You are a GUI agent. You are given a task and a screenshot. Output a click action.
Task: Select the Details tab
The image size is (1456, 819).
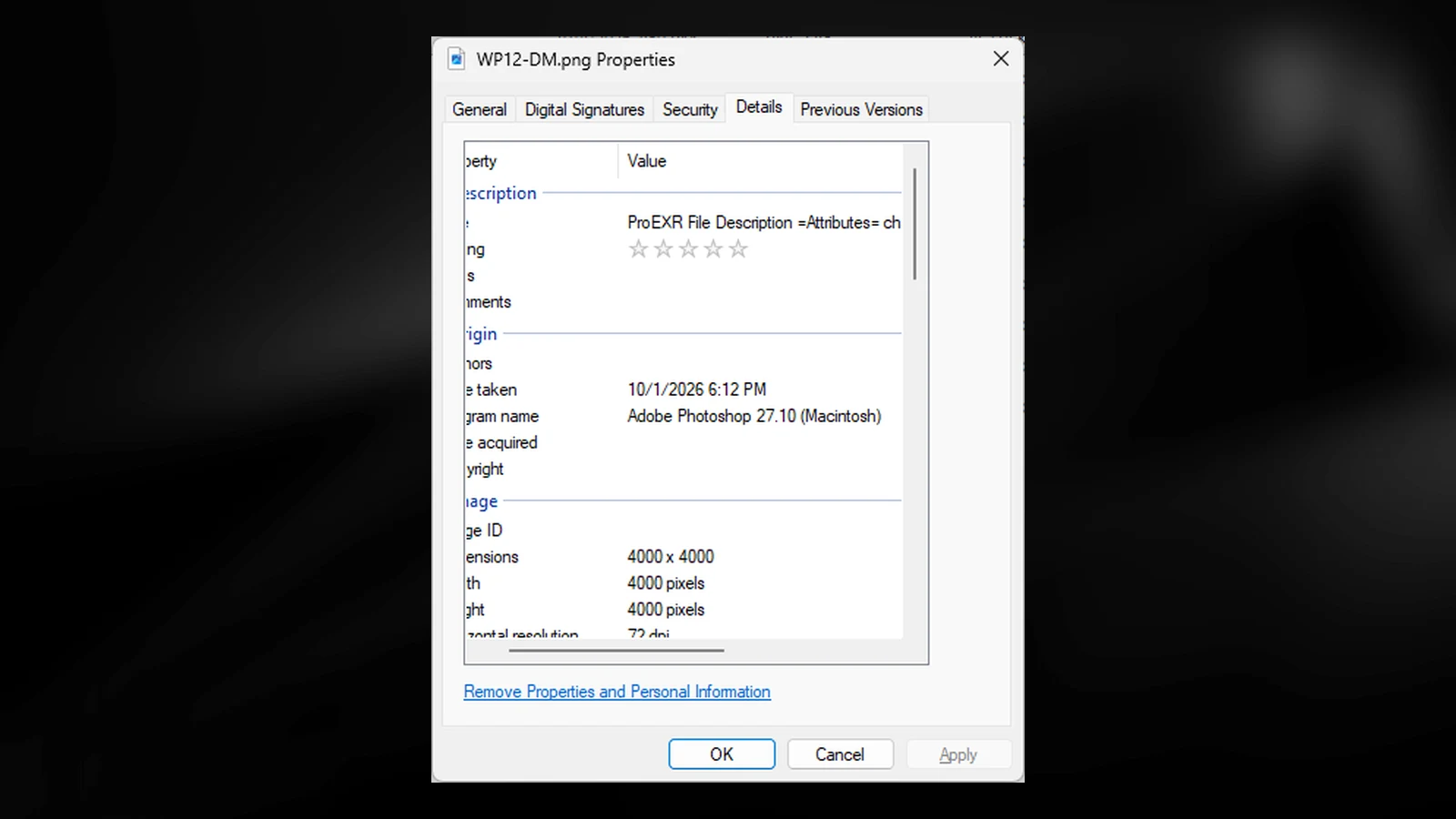click(x=759, y=107)
